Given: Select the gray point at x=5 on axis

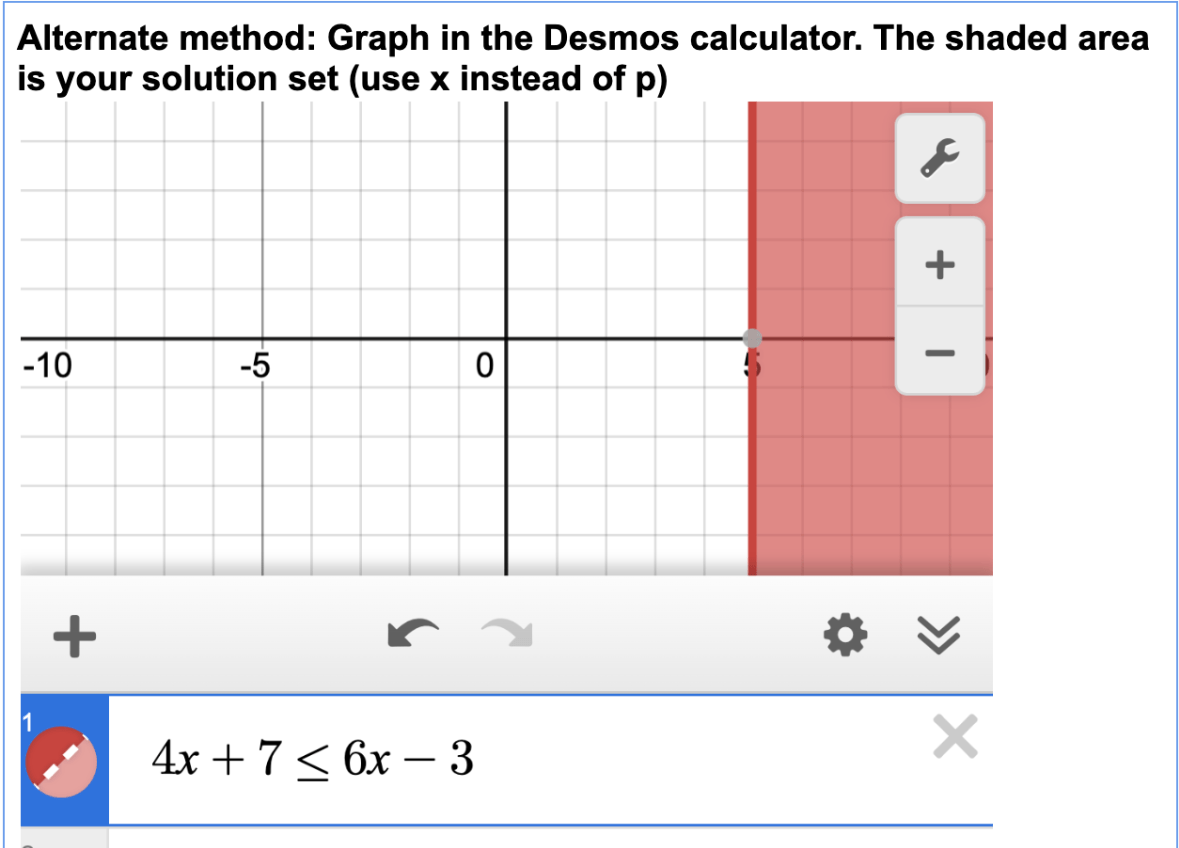Looking at the screenshot, I should [752, 338].
